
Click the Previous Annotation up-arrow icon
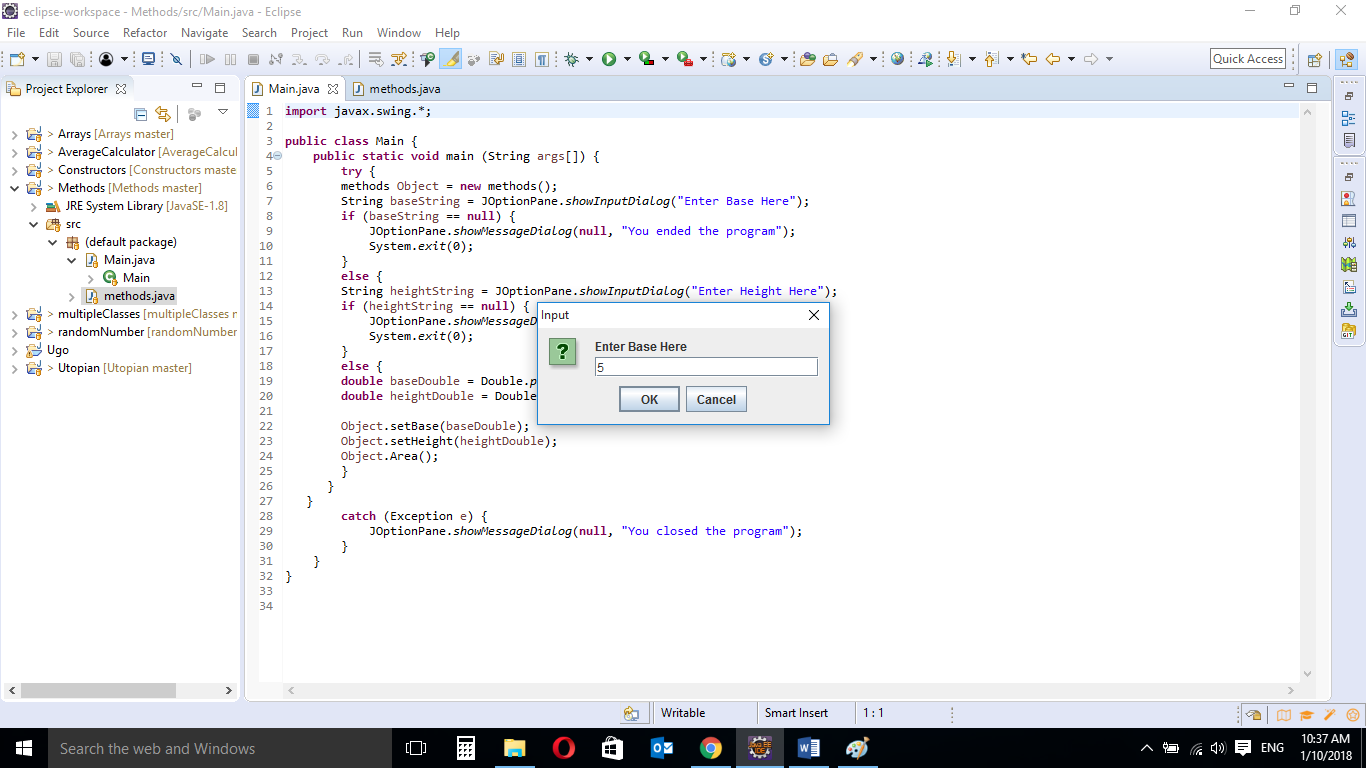pyautogui.click(x=992, y=59)
